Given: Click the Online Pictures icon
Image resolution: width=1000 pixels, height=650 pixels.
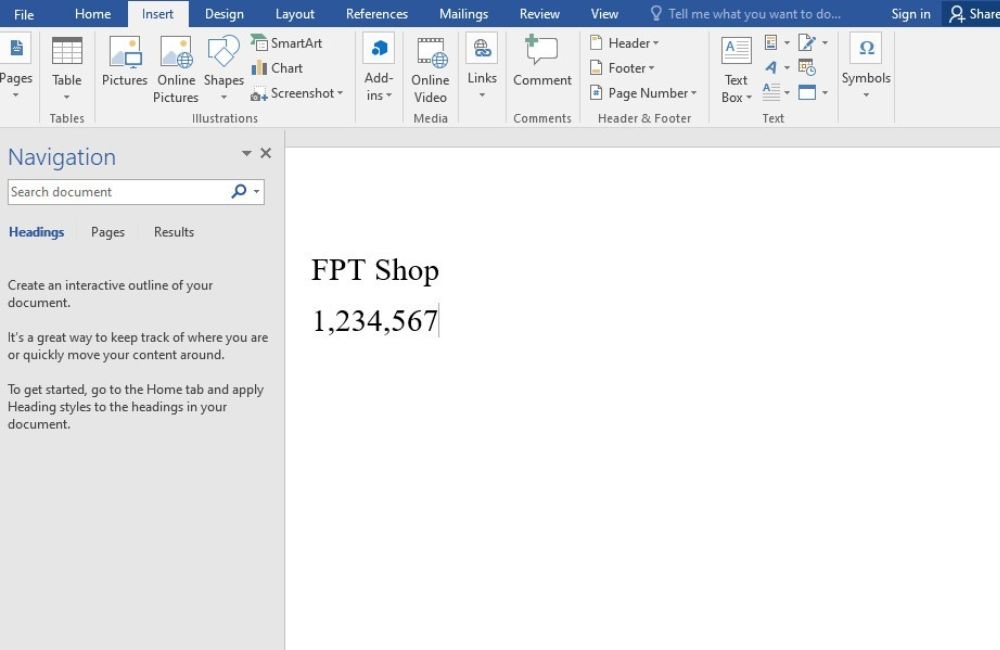Looking at the screenshot, I should click(x=176, y=52).
